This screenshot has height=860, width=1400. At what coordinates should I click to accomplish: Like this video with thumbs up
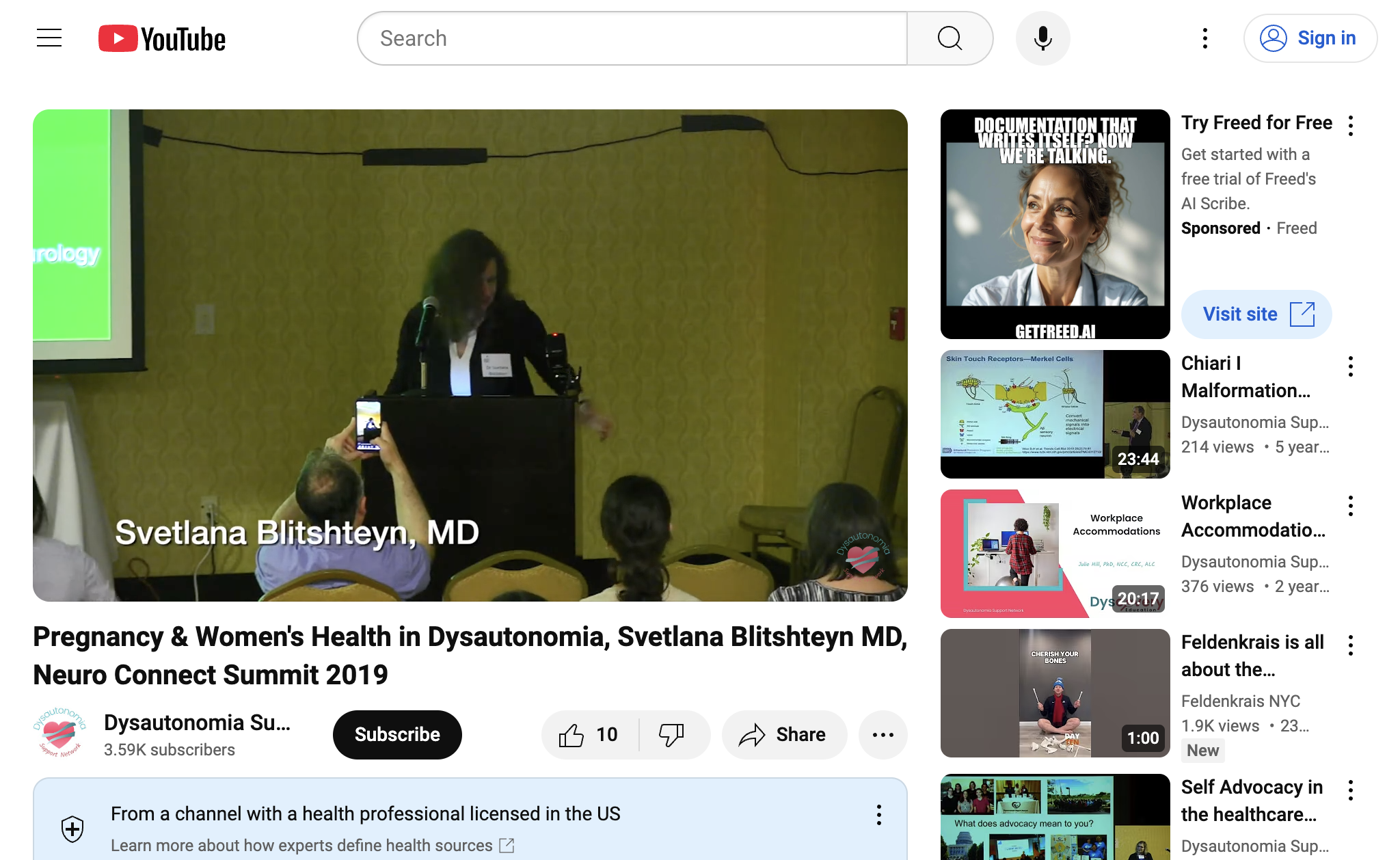click(x=589, y=735)
